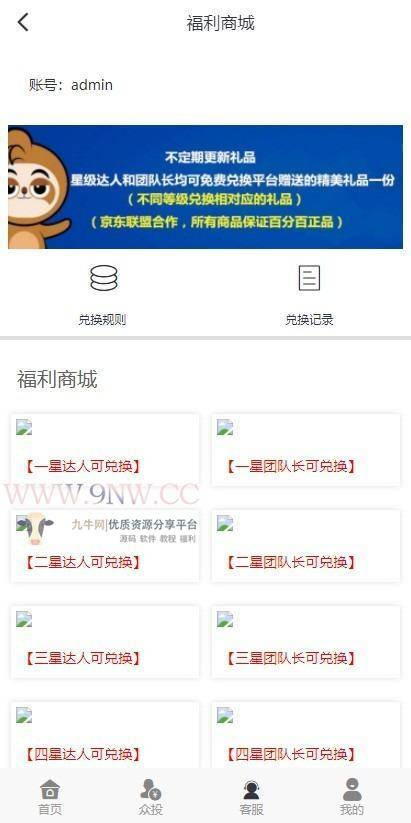Open 兑换记录 document icon
The width and height of the screenshot is (411, 823).
tap(309, 278)
